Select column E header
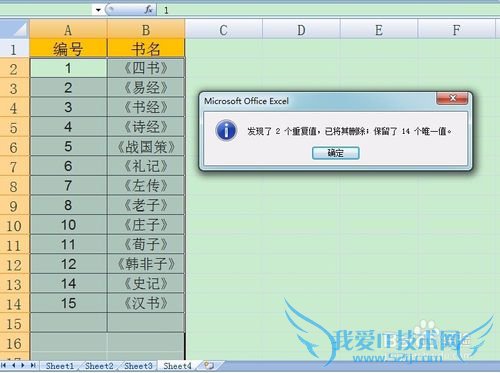 [x=379, y=30]
